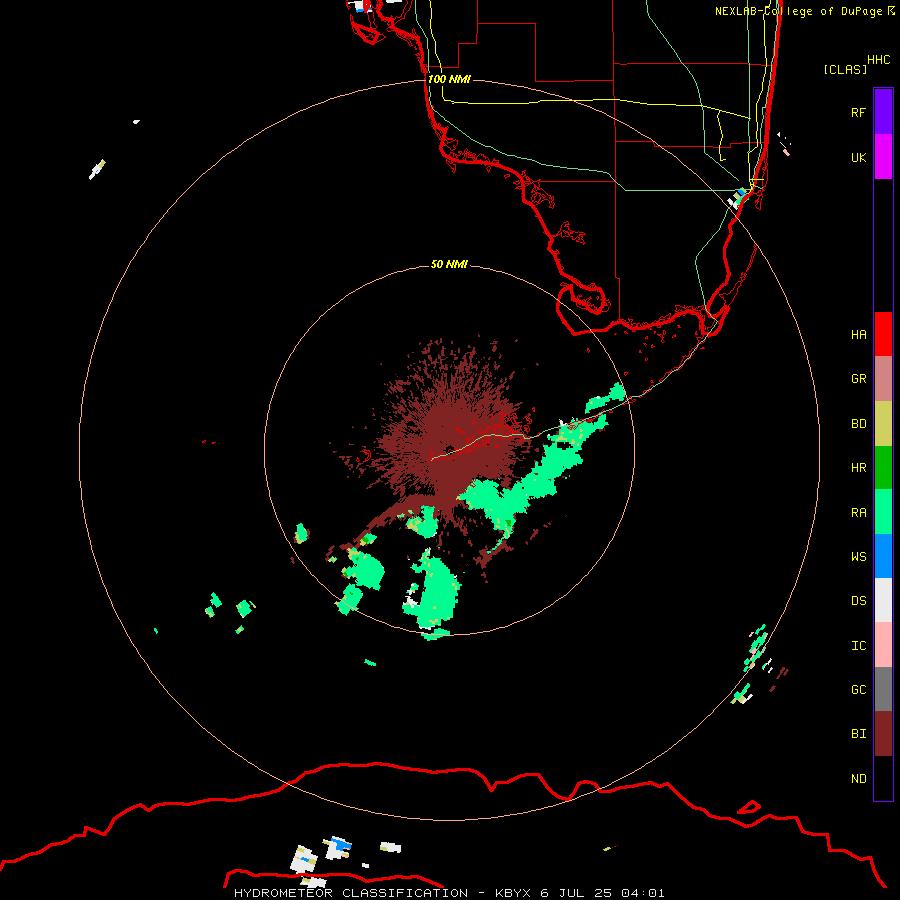
Task: Click the BD legend label
Action: 859,424
